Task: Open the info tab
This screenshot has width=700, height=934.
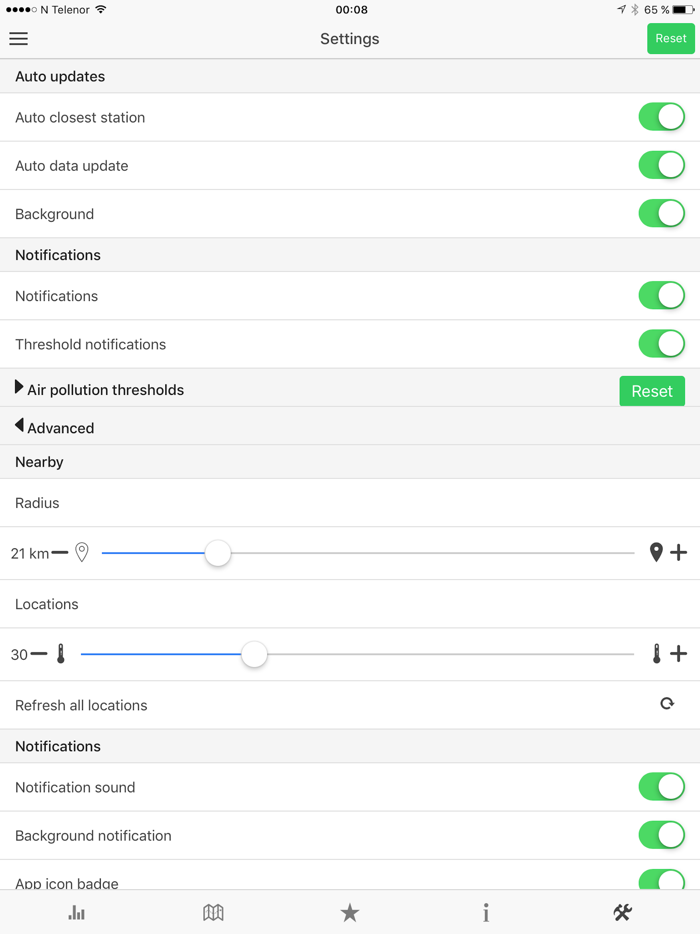Action: click(x=486, y=912)
